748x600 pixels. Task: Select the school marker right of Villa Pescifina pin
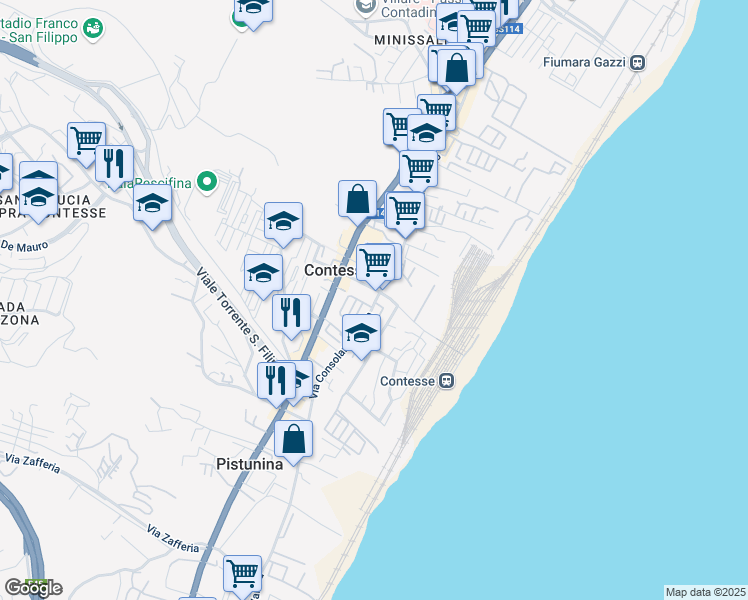(x=283, y=223)
